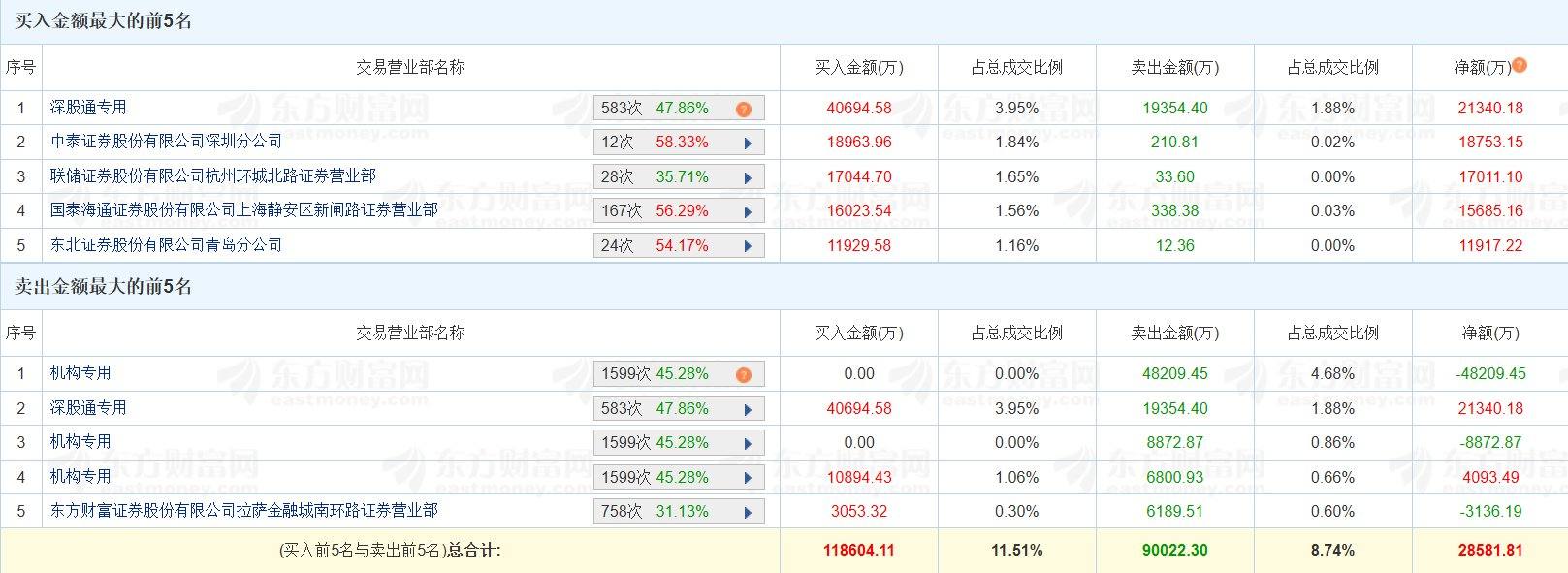1568x573 pixels.
Task: Click arrow in 机构专用 row buying 10894.43
Action: [x=748, y=478]
